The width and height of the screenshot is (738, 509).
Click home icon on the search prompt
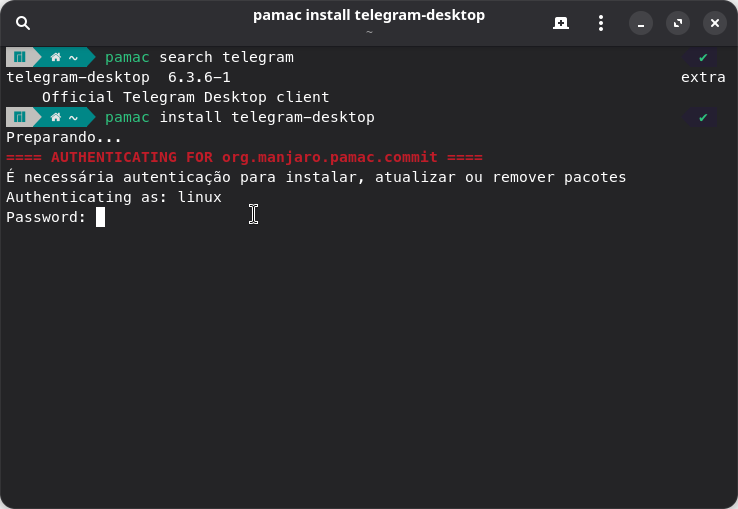pos(56,58)
